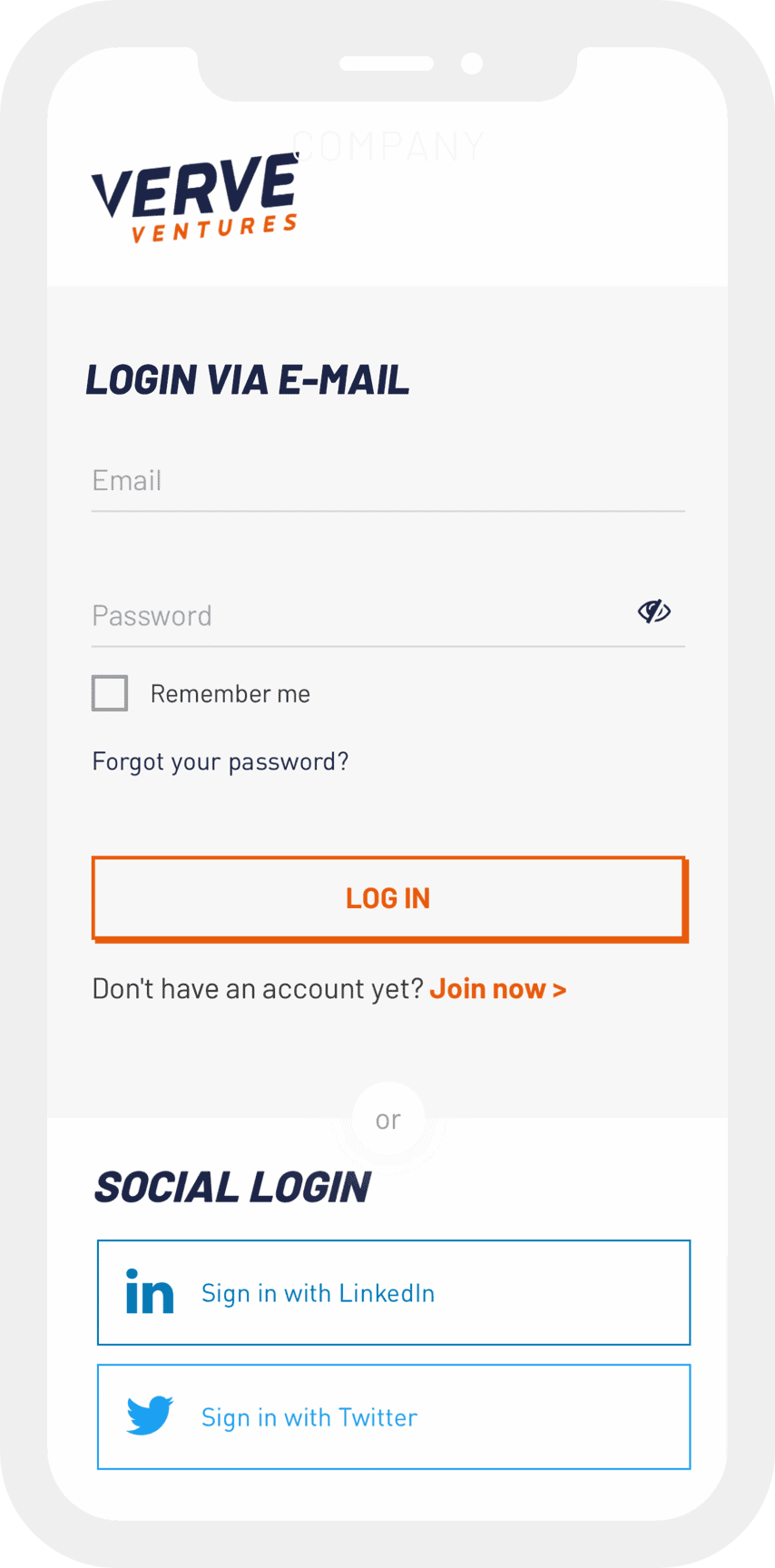Click the Twitter bird icon
This screenshot has width=775, height=1568.
pyautogui.click(x=150, y=1416)
